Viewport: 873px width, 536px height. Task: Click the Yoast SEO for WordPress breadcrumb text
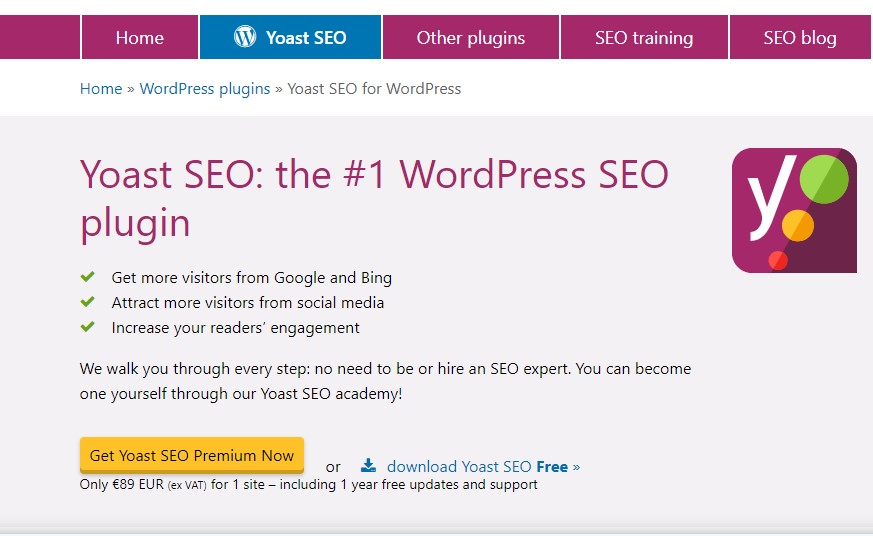(374, 88)
